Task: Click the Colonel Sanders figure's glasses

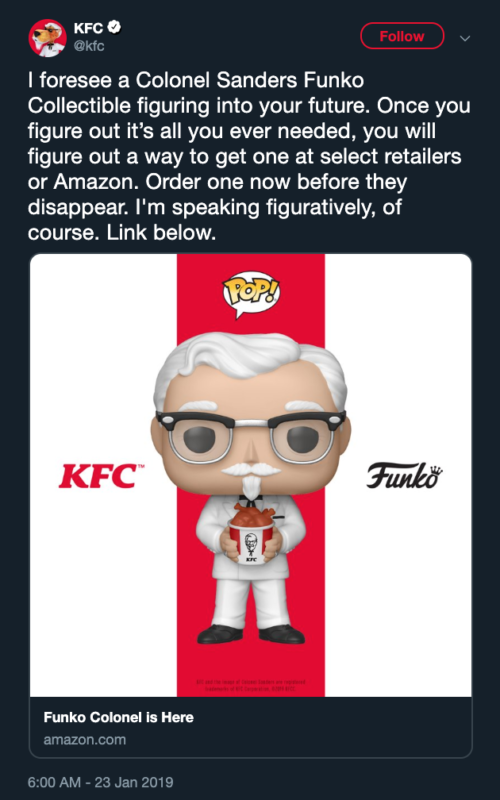Action: click(251, 434)
